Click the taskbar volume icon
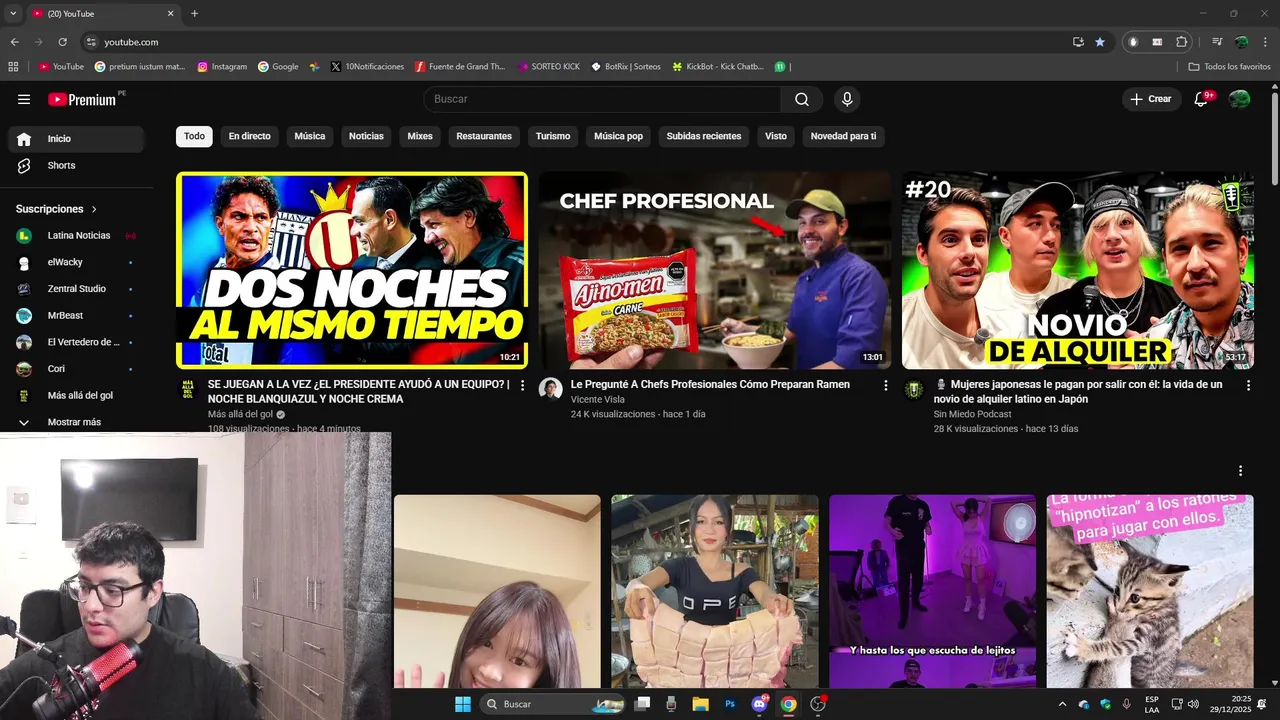 coord(1193,704)
